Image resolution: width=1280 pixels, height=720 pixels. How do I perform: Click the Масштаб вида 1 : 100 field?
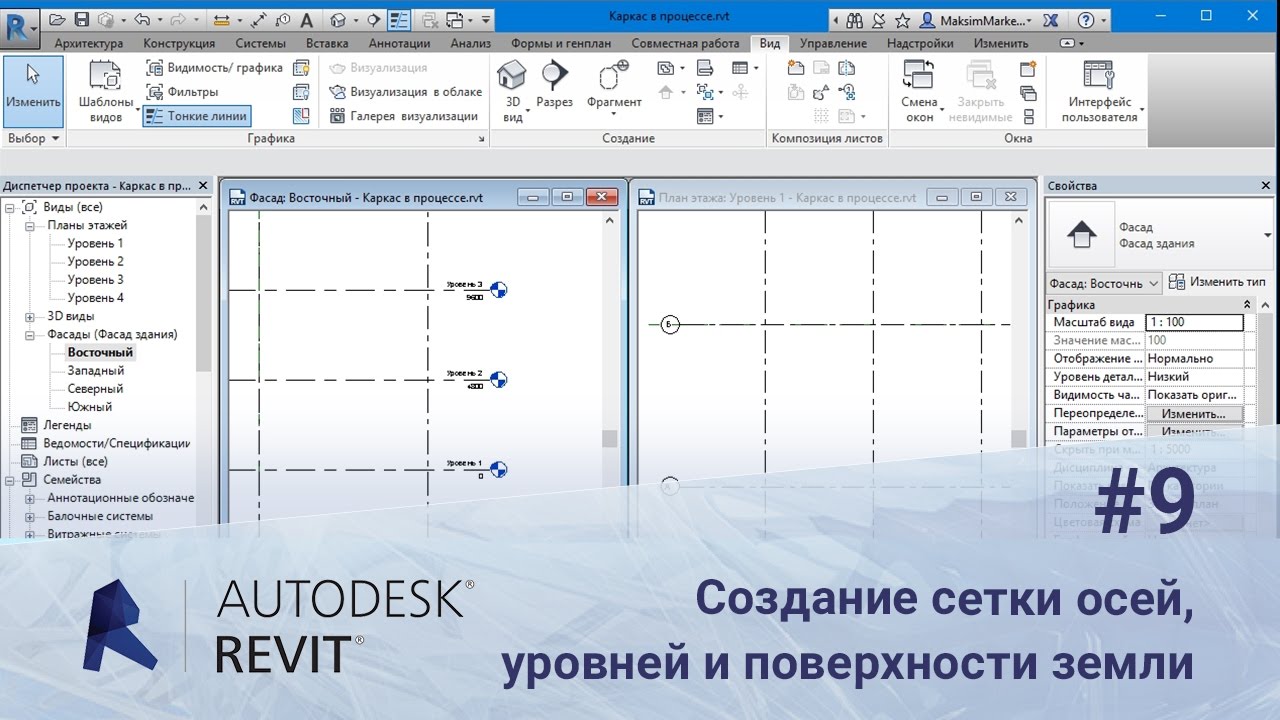pos(1194,322)
